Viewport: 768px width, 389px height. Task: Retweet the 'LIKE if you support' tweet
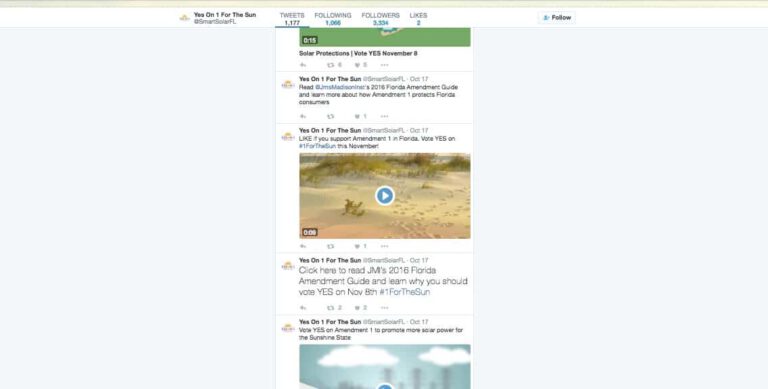(x=331, y=246)
